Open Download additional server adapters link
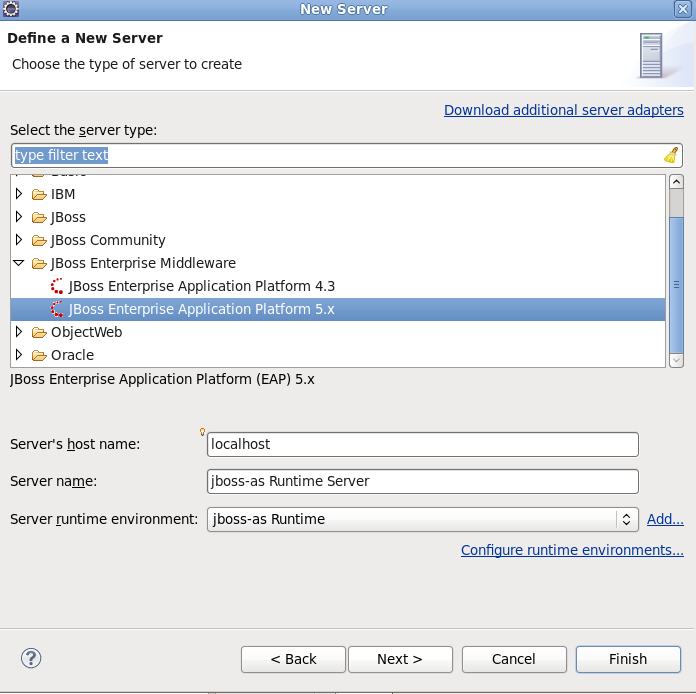The width and height of the screenshot is (696, 694). tap(563, 110)
